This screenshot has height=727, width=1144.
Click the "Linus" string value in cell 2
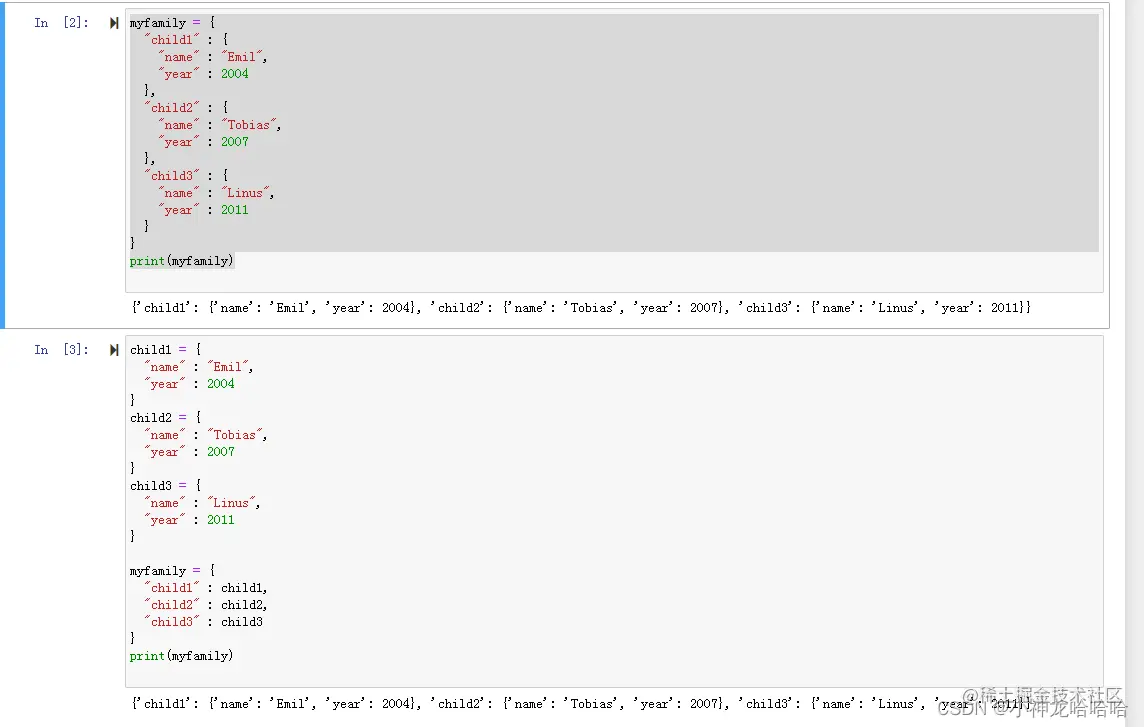pyautogui.click(x=245, y=193)
